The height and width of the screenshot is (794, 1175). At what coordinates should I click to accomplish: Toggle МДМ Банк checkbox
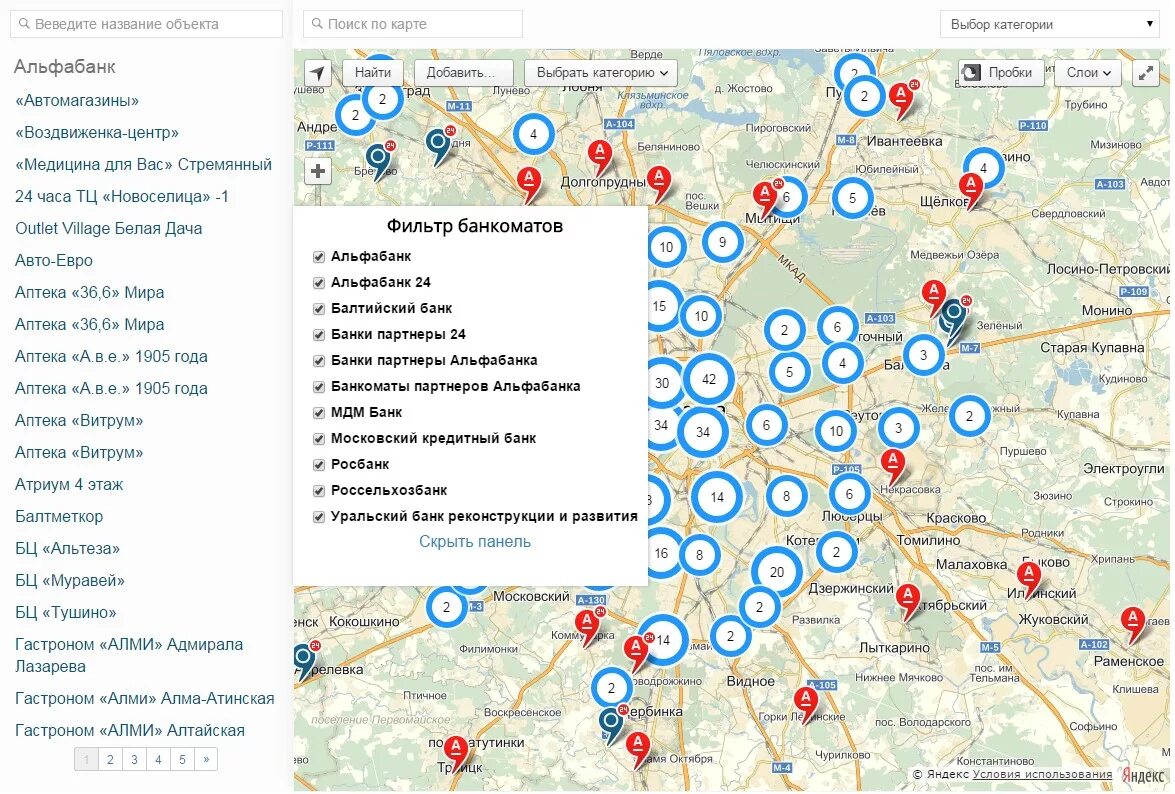pos(318,413)
